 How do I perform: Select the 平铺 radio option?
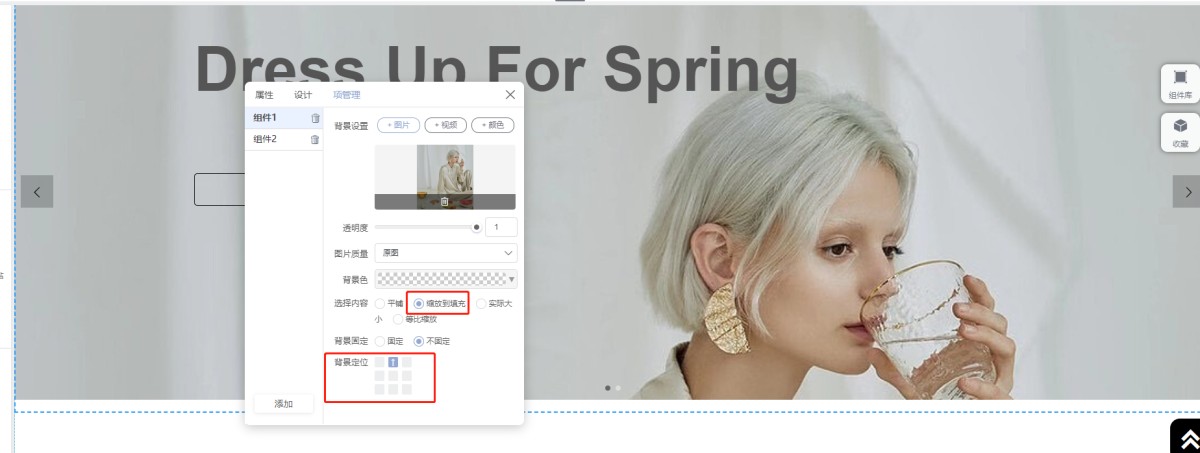[x=380, y=303]
